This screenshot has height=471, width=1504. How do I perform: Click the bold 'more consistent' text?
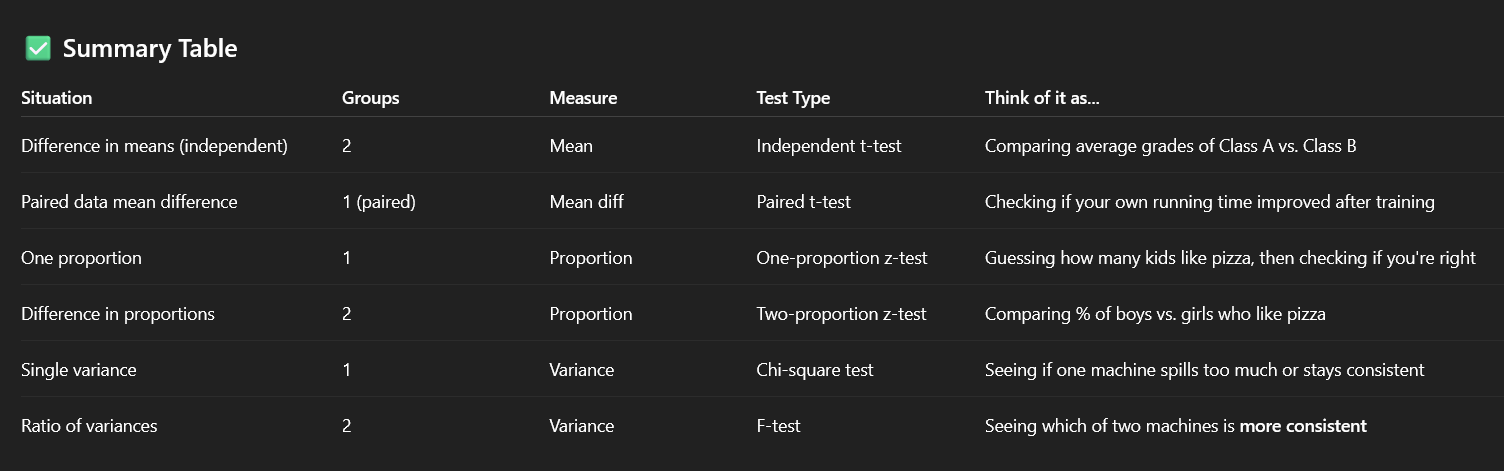pyautogui.click(x=1303, y=426)
